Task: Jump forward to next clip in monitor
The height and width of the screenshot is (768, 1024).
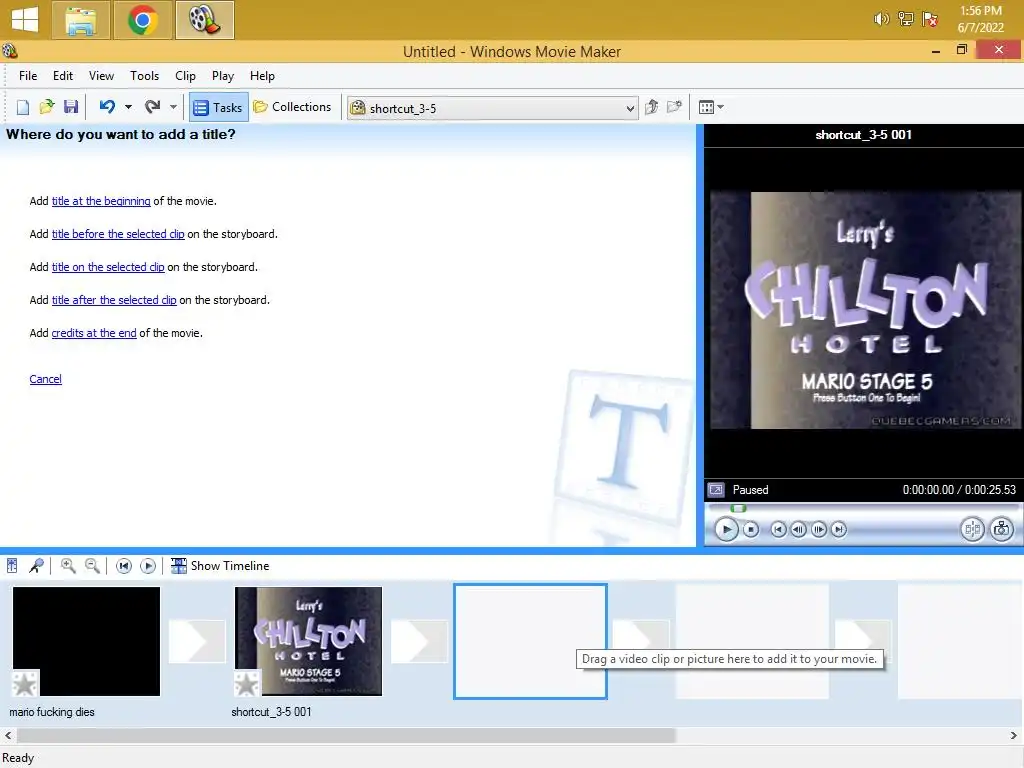Action: pyautogui.click(x=839, y=530)
